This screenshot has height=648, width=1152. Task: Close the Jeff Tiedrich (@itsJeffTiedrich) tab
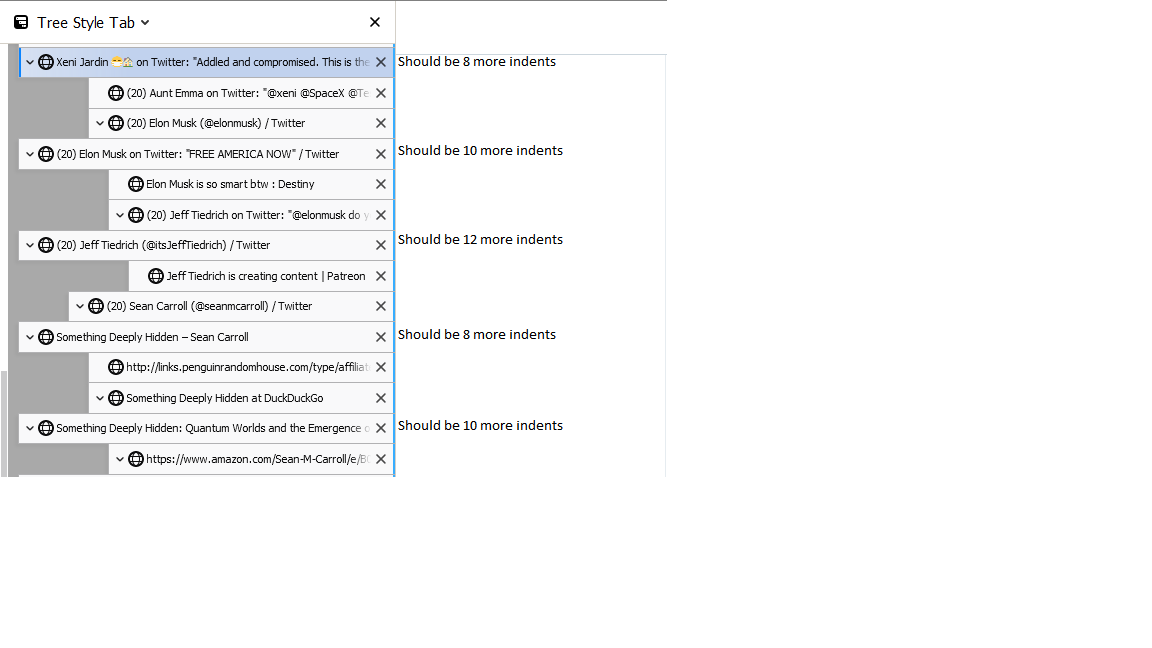pyautogui.click(x=381, y=245)
